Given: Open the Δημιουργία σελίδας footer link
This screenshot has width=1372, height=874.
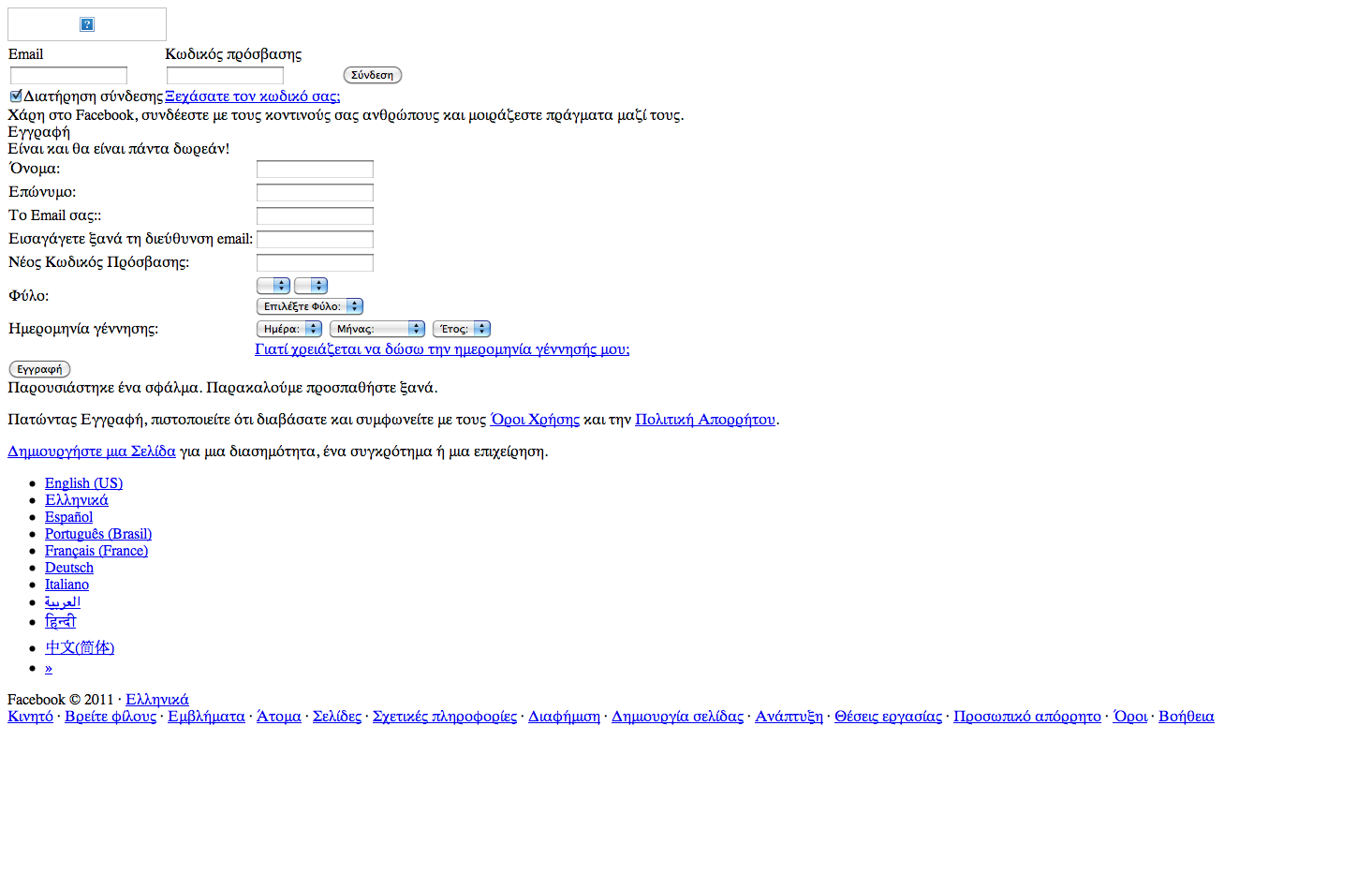Looking at the screenshot, I should pyautogui.click(x=677, y=717).
